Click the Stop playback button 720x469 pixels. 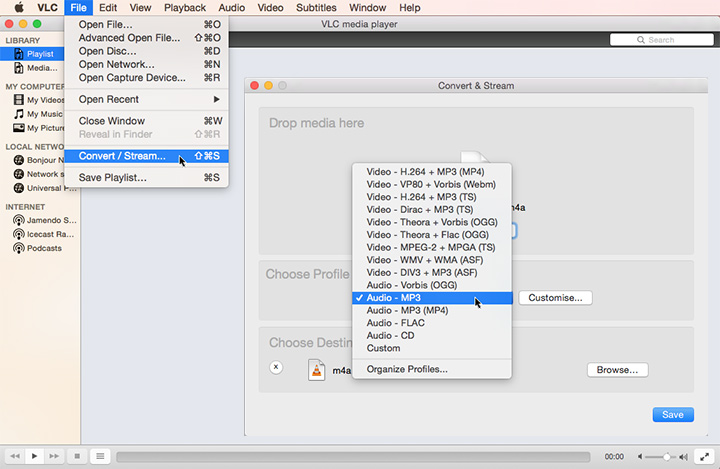[77, 456]
